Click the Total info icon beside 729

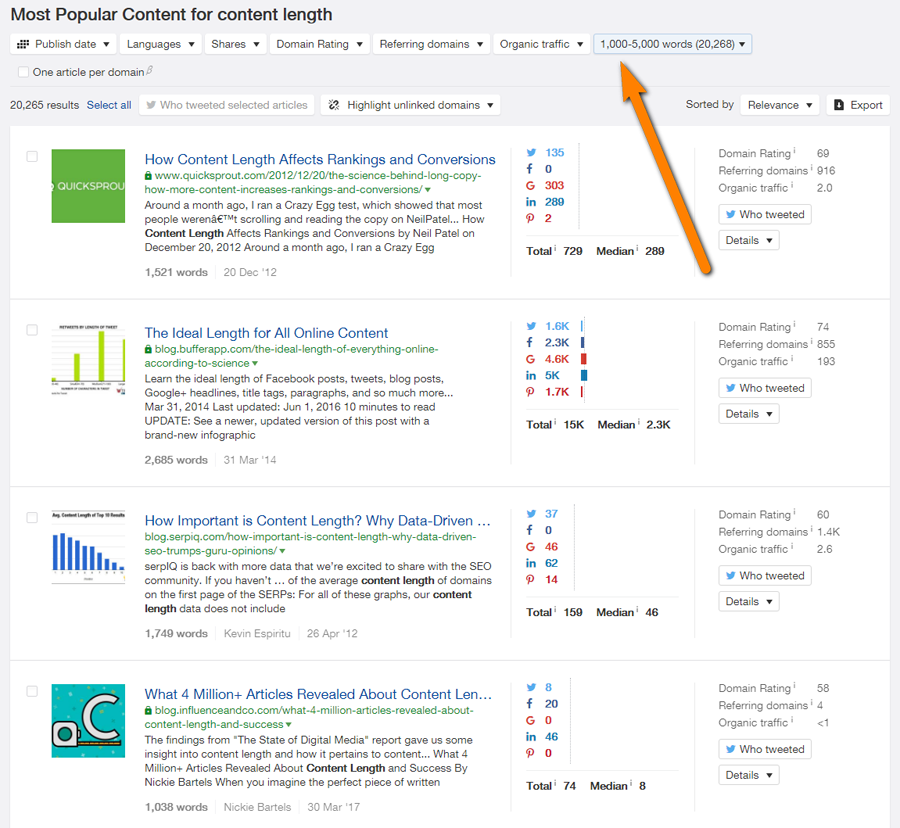tap(555, 248)
